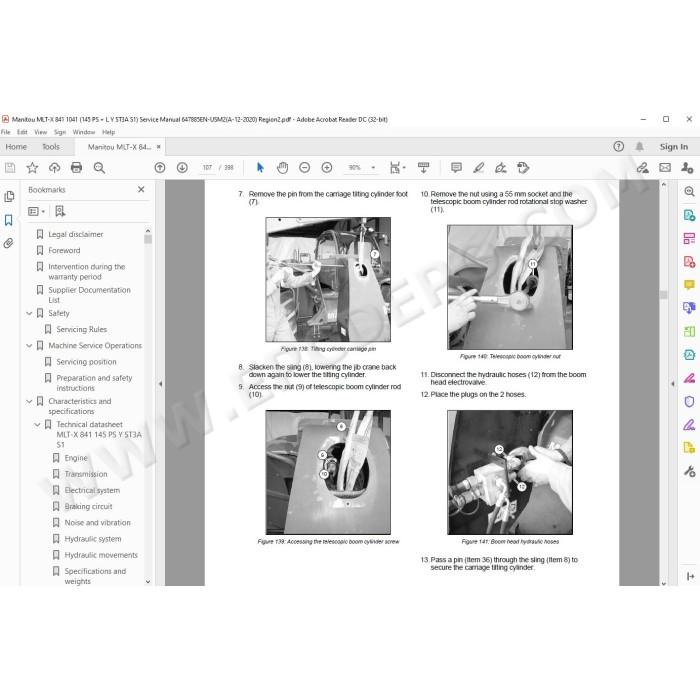Open the share link icon
The height and width of the screenshot is (700, 700).
[x=643, y=168]
